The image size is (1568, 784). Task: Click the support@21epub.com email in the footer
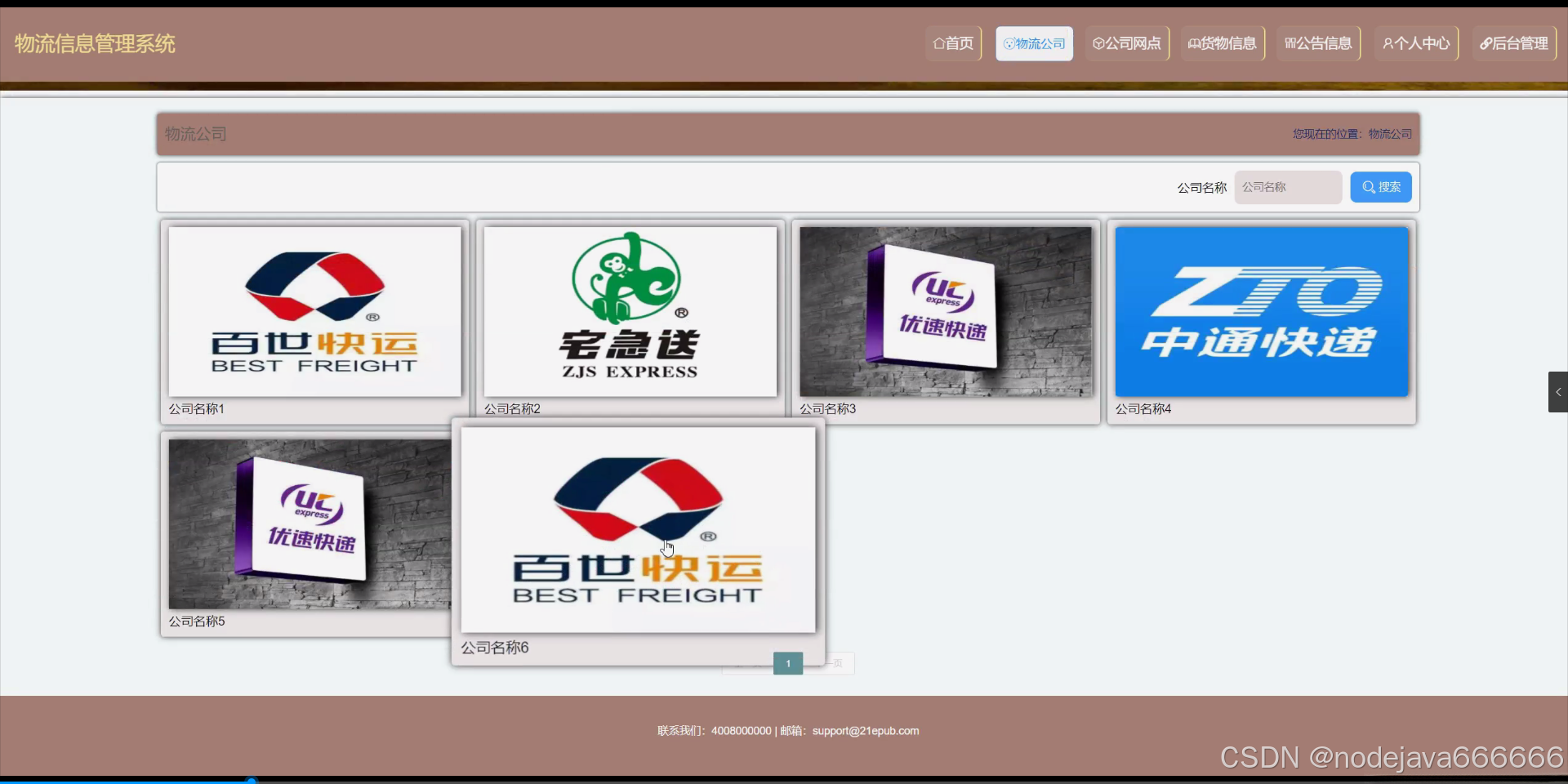coord(866,731)
